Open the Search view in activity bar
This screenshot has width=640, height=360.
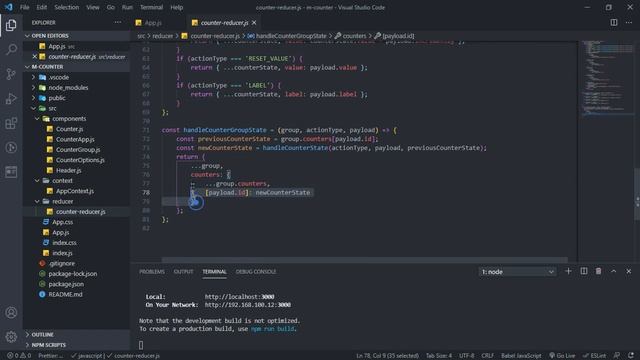pyautogui.click(x=11, y=50)
